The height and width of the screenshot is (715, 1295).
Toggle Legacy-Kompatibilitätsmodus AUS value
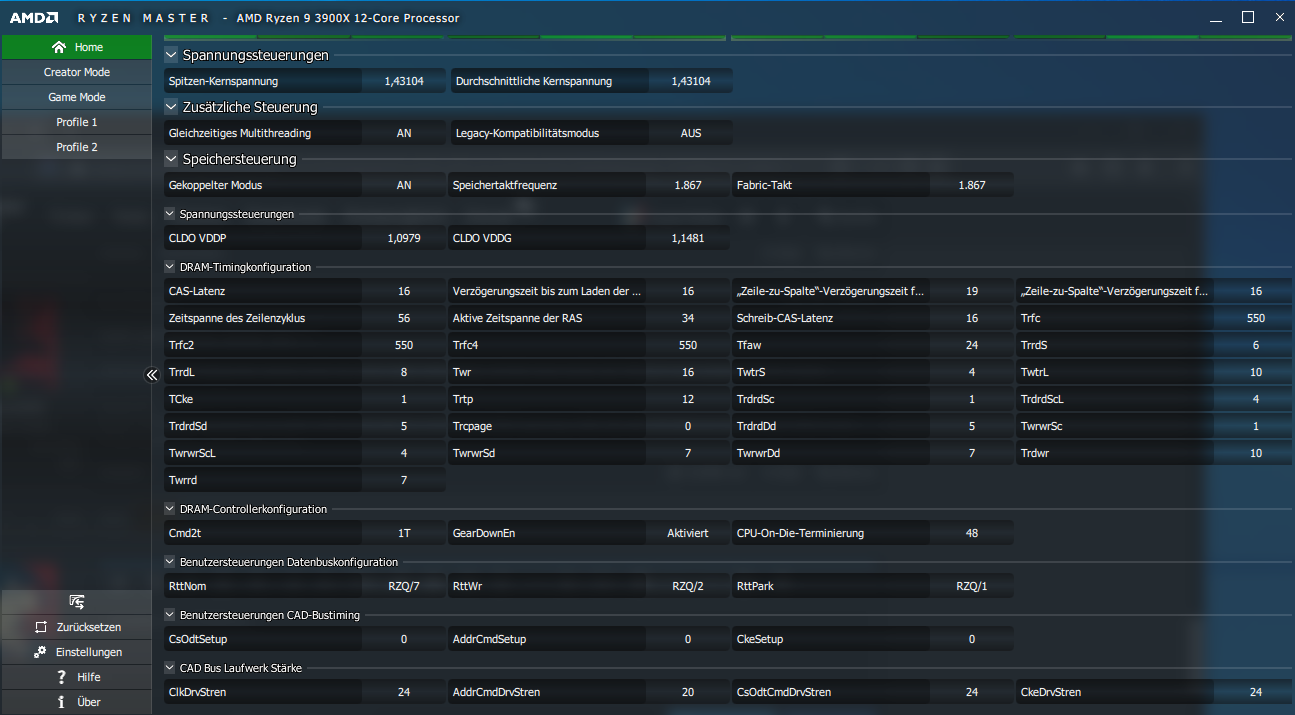(690, 133)
